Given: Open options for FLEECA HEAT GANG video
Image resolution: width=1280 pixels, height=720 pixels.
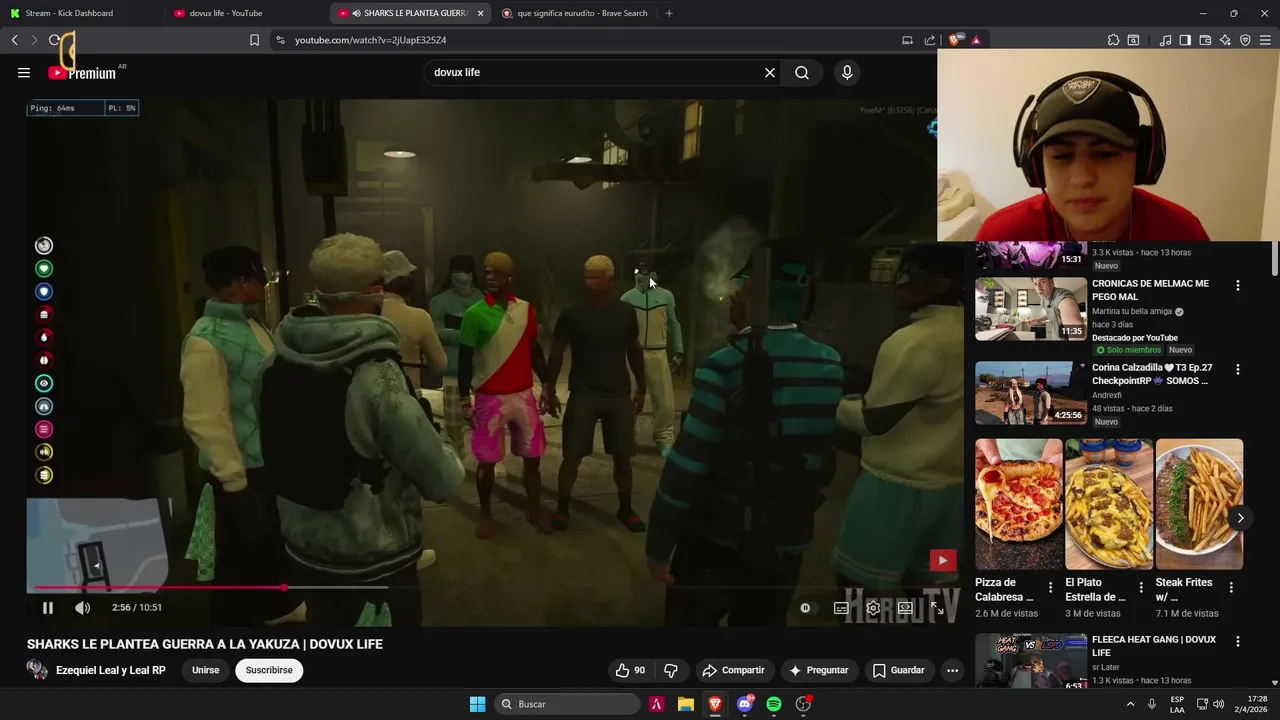Looking at the screenshot, I should tap(1238, 641).
